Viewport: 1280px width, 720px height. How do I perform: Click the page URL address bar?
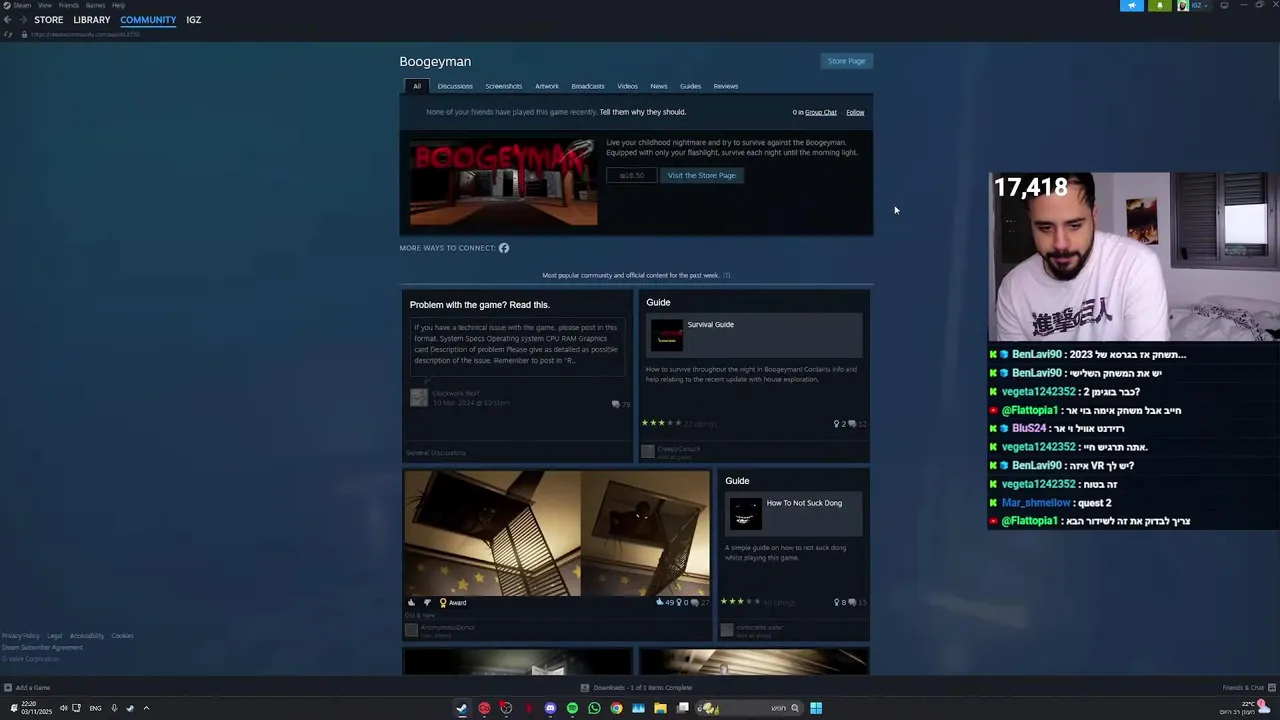(85, 34)
